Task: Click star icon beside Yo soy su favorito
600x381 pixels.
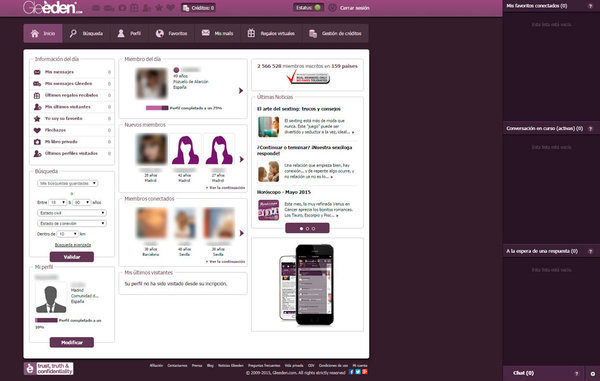Action: 37,119
